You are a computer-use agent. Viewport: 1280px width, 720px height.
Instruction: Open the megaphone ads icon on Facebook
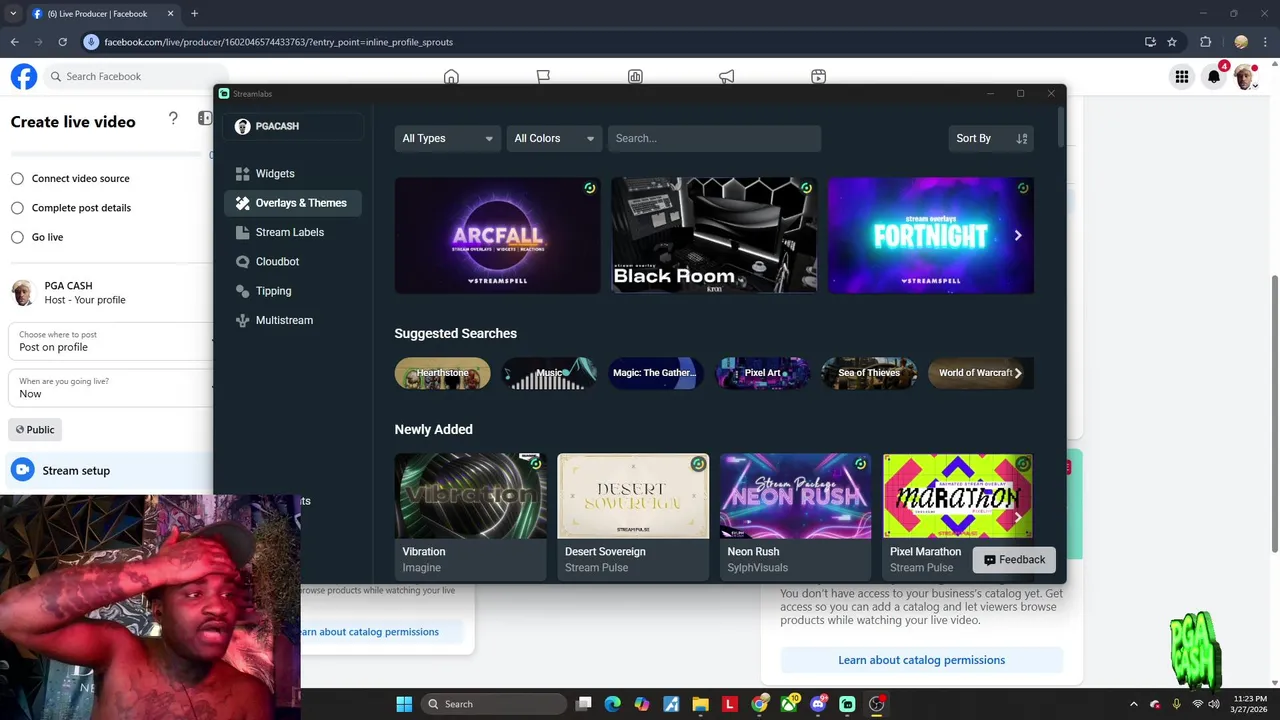pos(727,77)
